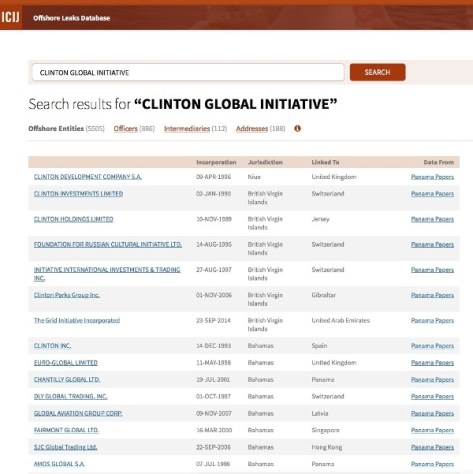Click the SEARCH button
Viewport: 473px width, 474px height.
tap(377, 72)
